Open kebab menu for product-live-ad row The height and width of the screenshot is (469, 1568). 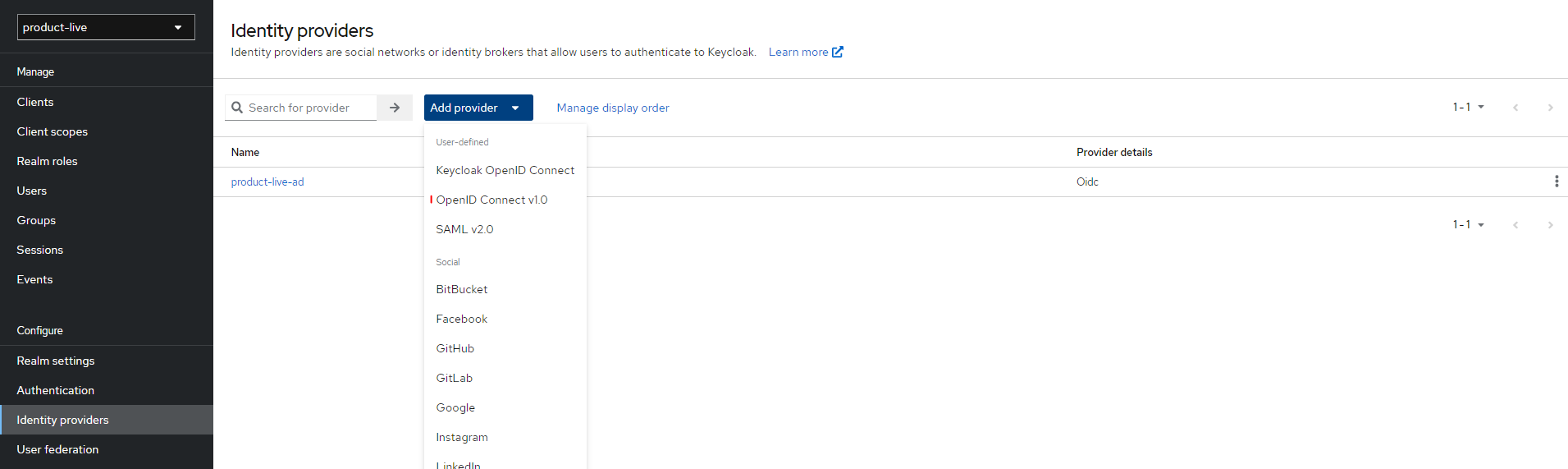pos(1556,182)
